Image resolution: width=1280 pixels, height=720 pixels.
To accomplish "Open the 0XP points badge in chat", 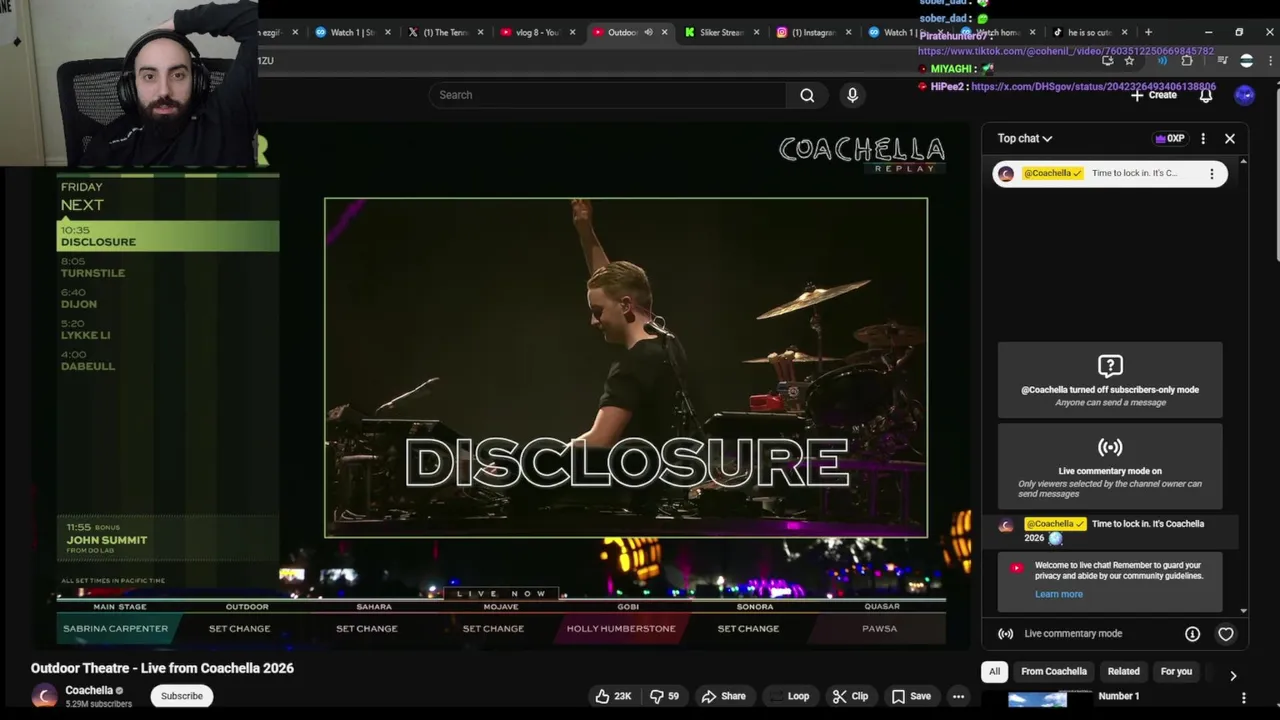I will (x=1169, y=139).
